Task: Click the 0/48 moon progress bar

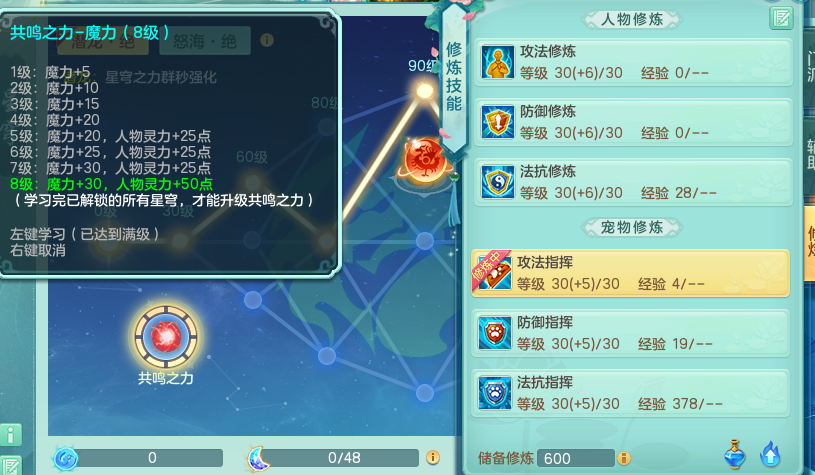Action: 345,458
